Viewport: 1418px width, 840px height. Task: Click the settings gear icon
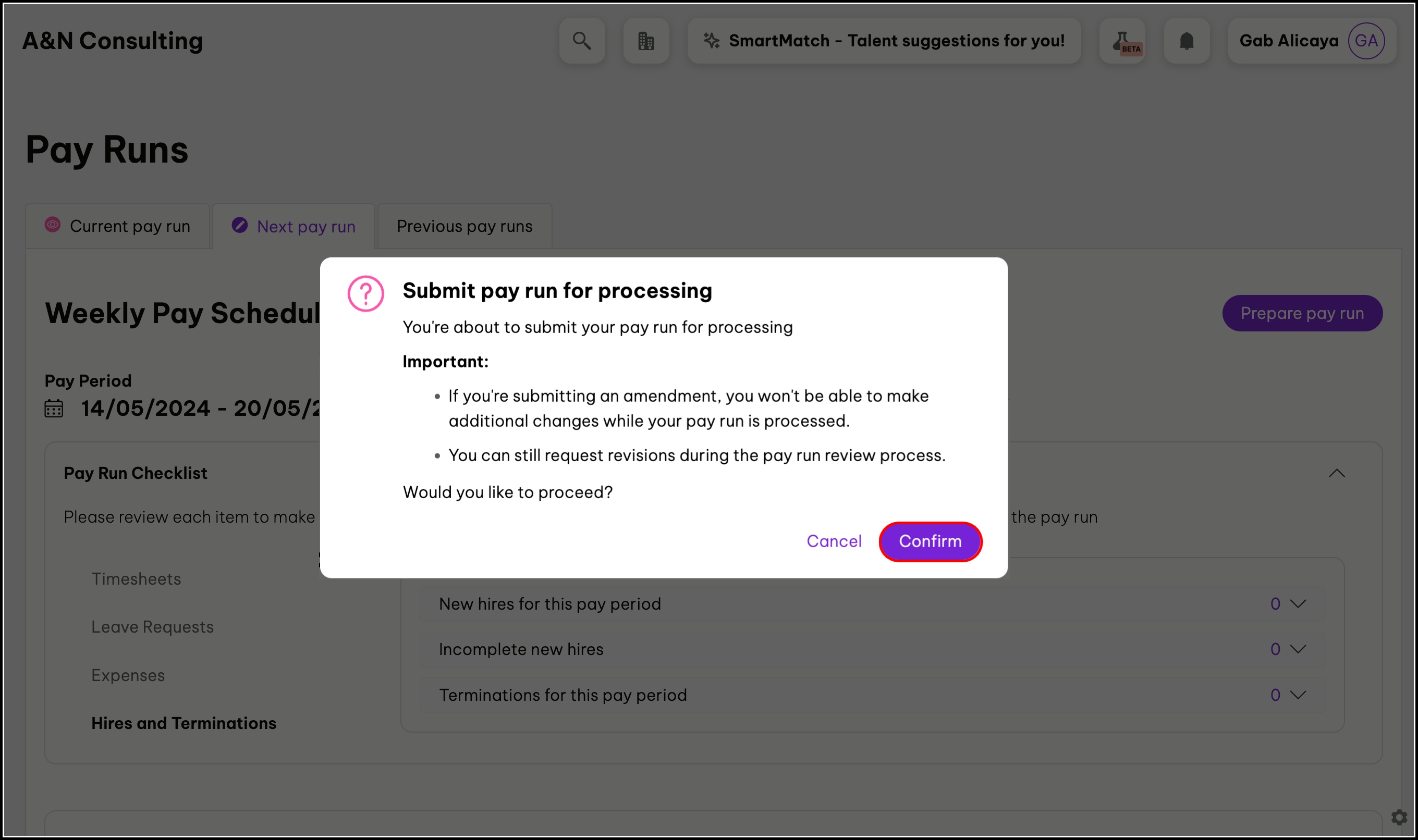coord(1399,817)
